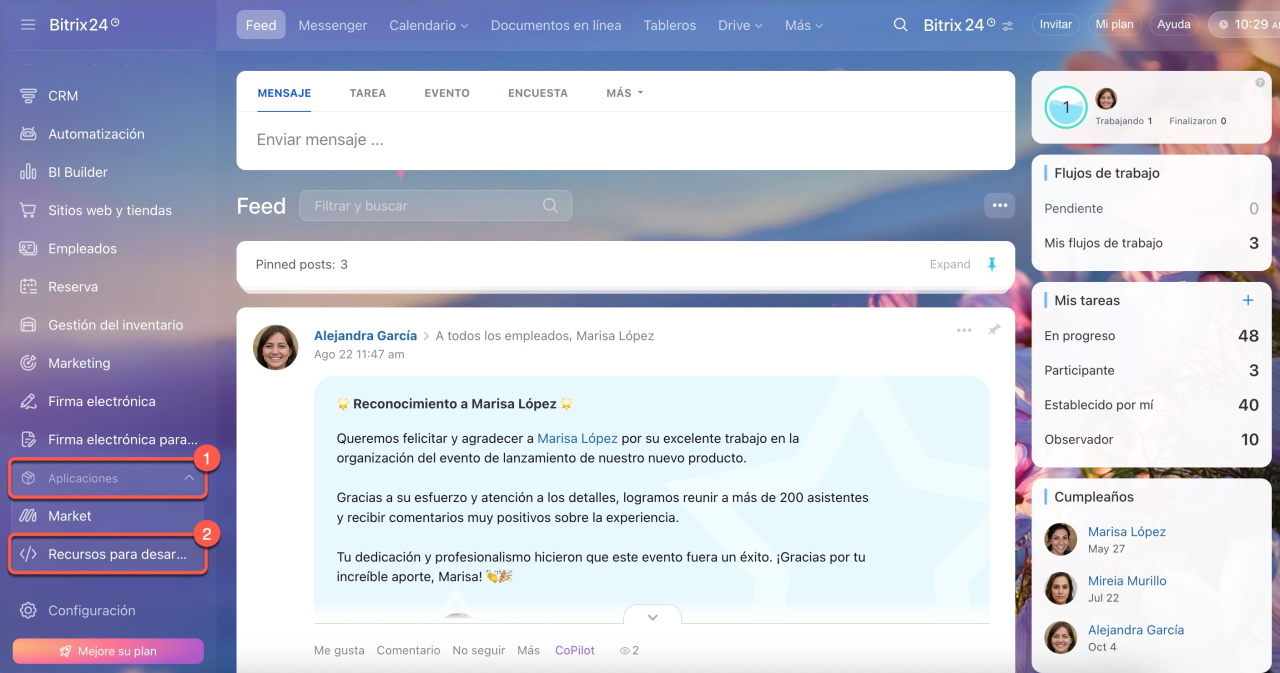Open the hamburger menu icon
Viewport: 1280px width, 673px height.
28,25
